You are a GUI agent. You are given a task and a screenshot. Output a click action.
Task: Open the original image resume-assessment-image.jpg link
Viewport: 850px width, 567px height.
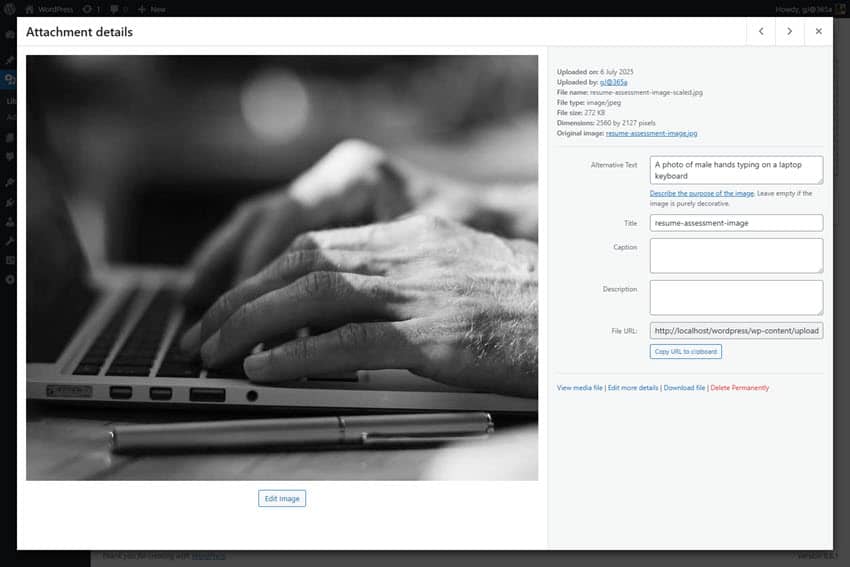651,133
